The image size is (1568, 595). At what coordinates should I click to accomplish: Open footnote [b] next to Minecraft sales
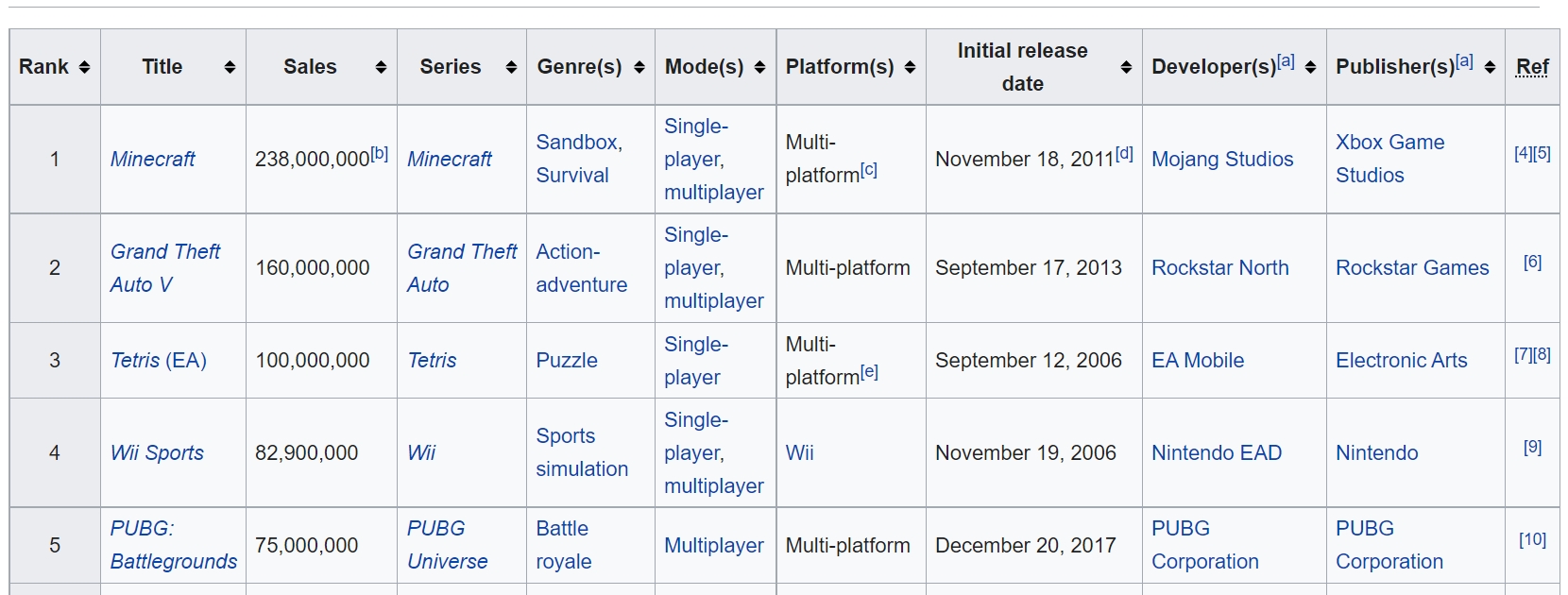click(380, 153)
